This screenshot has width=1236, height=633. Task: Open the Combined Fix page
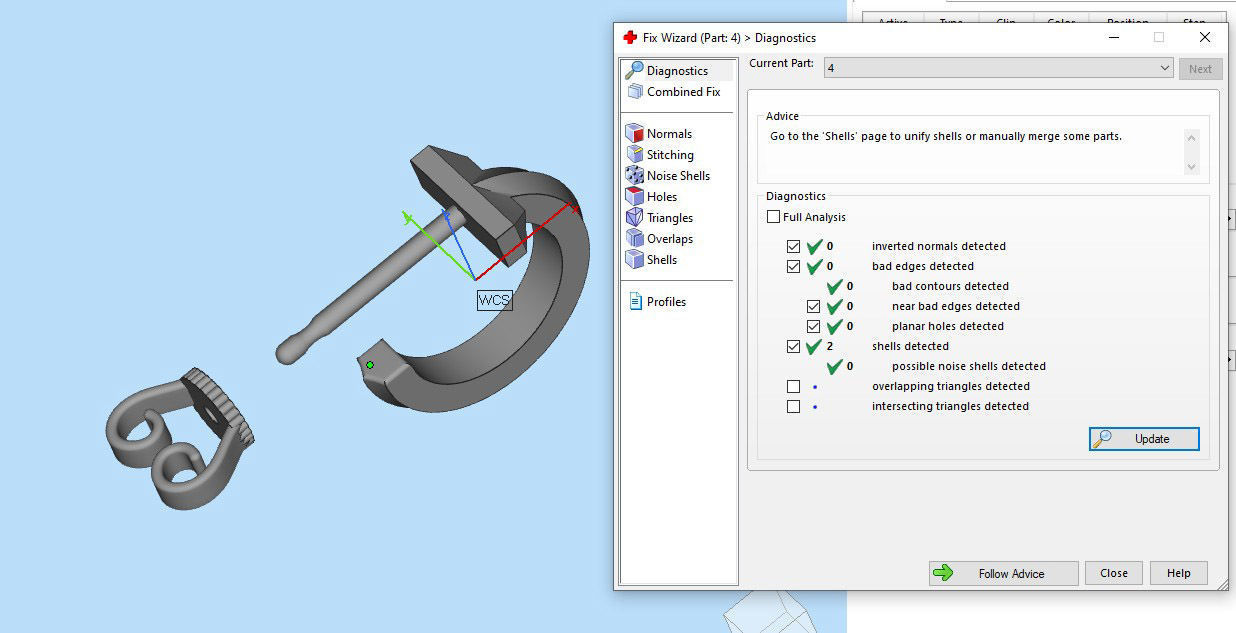pos(672,92)
